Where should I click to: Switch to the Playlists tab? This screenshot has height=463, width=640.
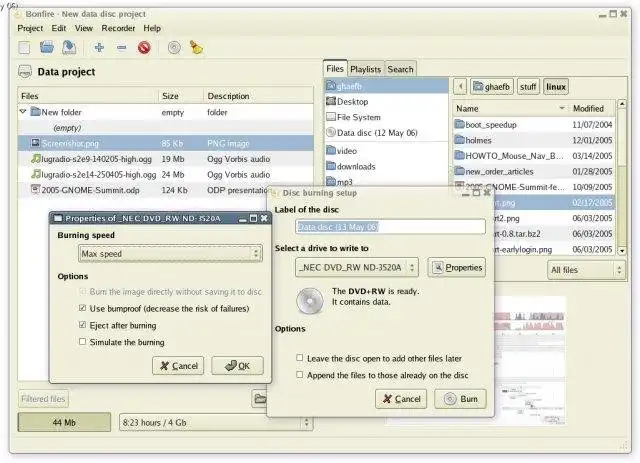point(365,69)
